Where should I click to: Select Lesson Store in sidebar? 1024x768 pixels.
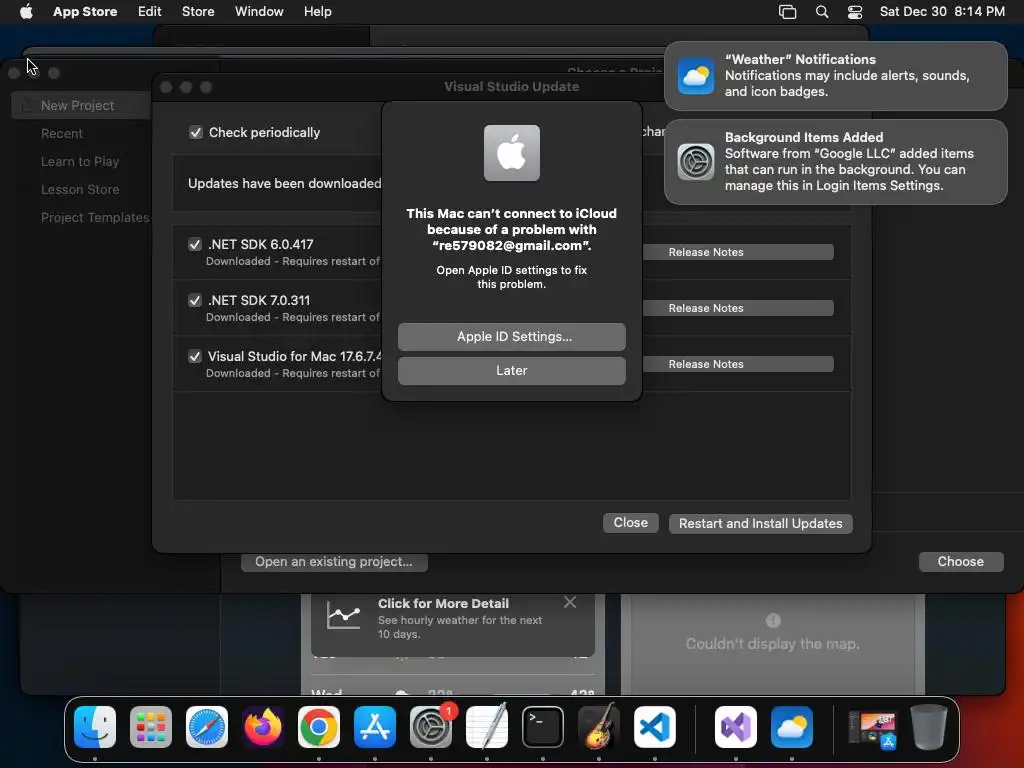[81, 190]
